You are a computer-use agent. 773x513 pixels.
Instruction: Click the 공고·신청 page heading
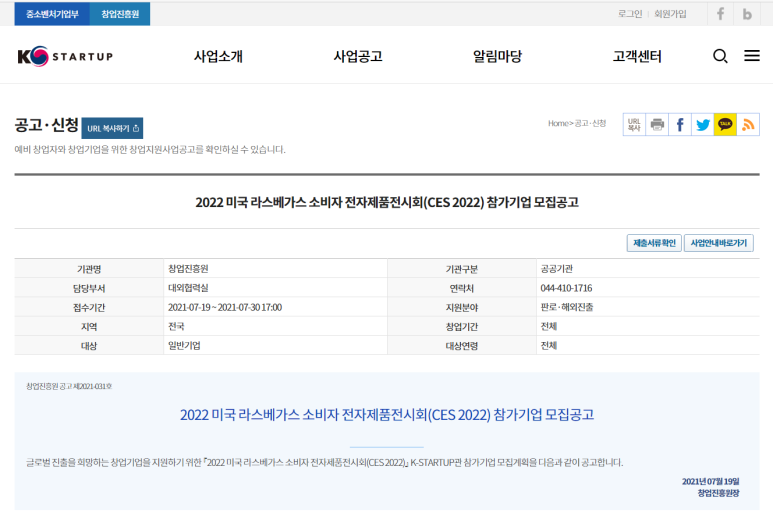tap(46, 125)
